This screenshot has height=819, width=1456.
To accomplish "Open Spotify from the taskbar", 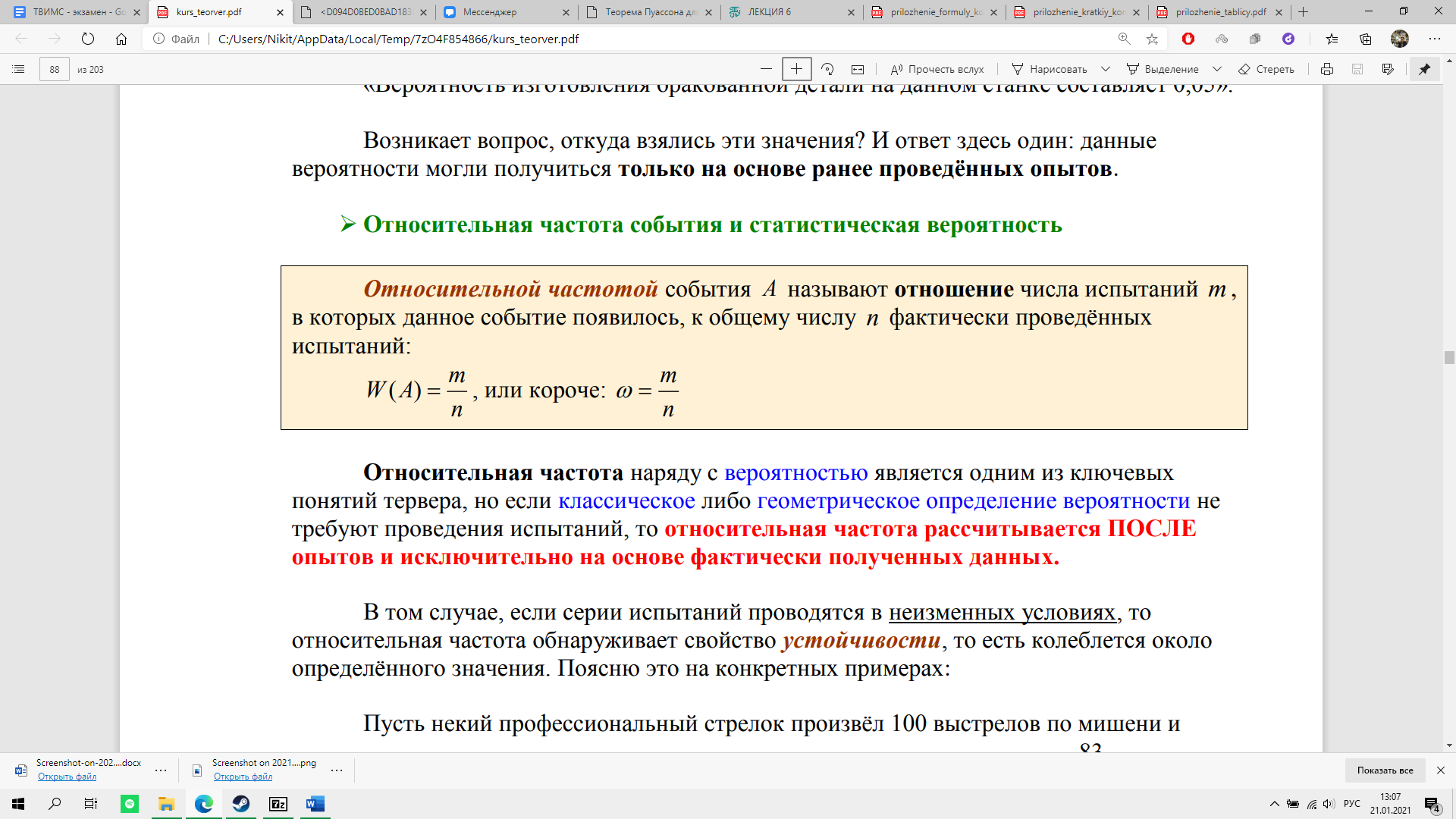I will pos(130,804).
